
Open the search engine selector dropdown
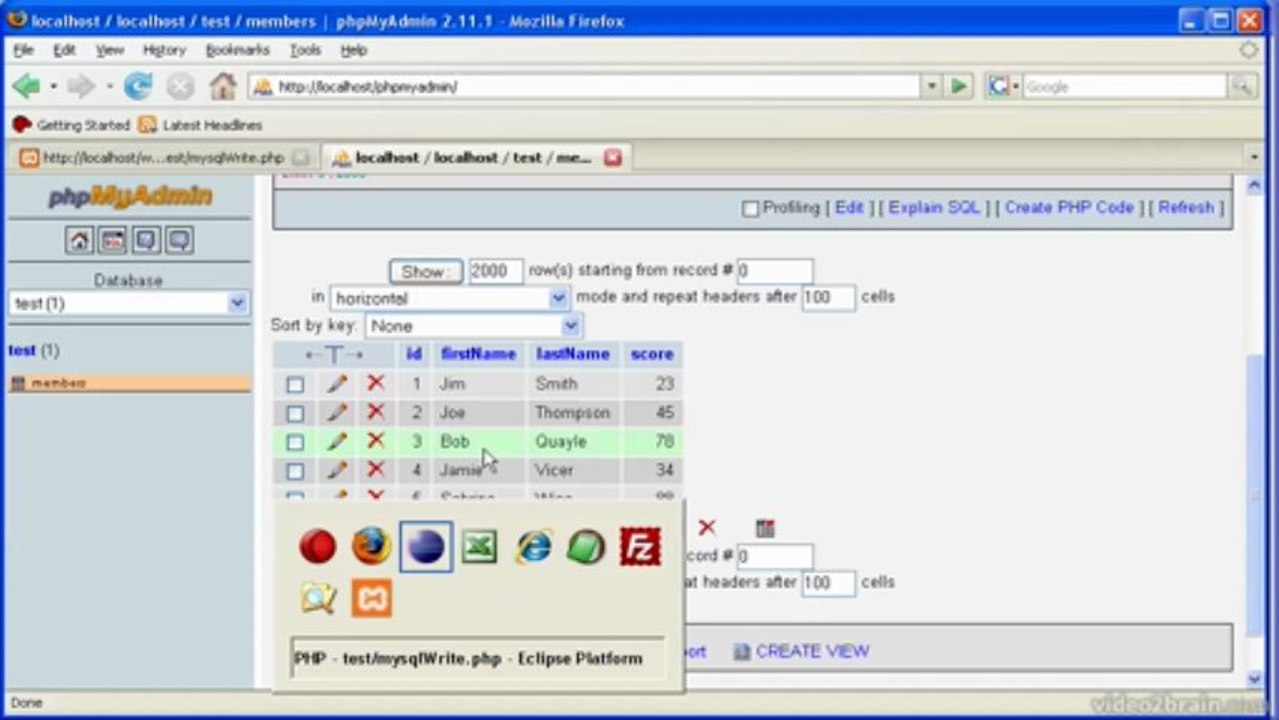1003,87
